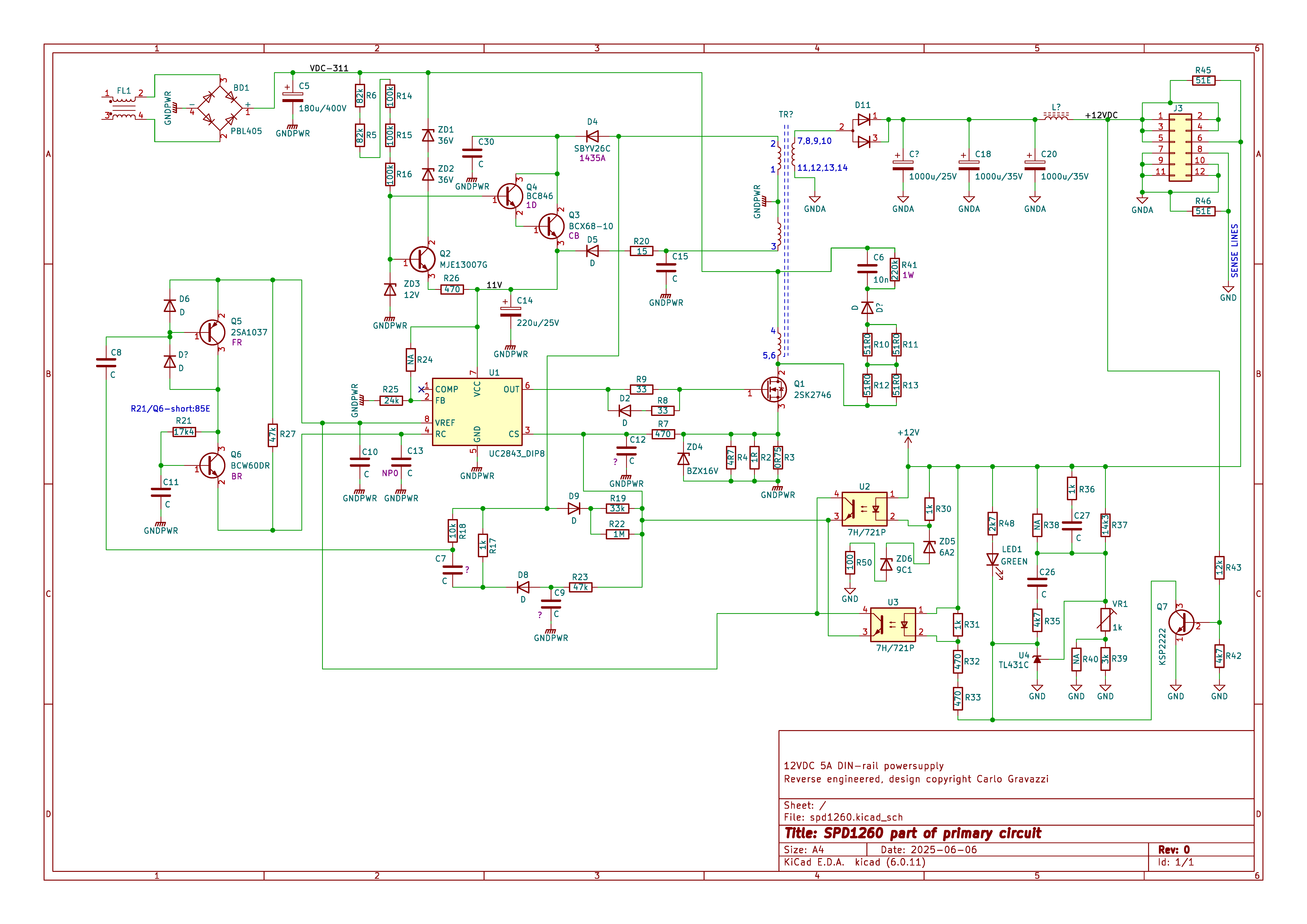The width and height of the screenshot is (1307, 924).
Task: Click transistor Q5 2SA1037
Action: pos(212,332)
